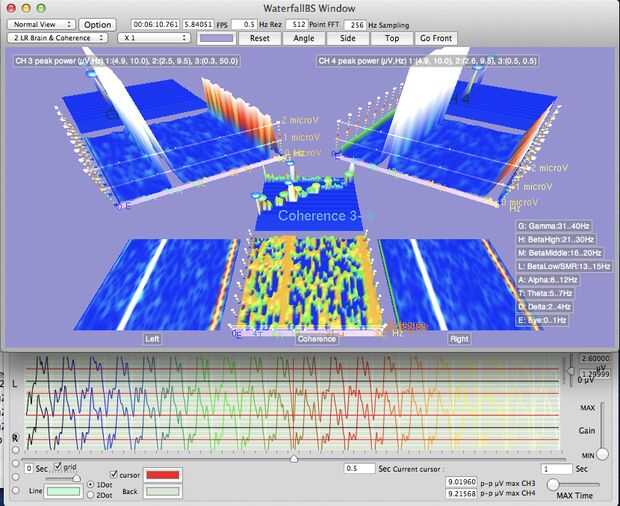Click the L: BetaLow/SMR:13..15Hz legend label
Image resolution: width=620 pixels, height=506 pixels.
click(564, 266)
